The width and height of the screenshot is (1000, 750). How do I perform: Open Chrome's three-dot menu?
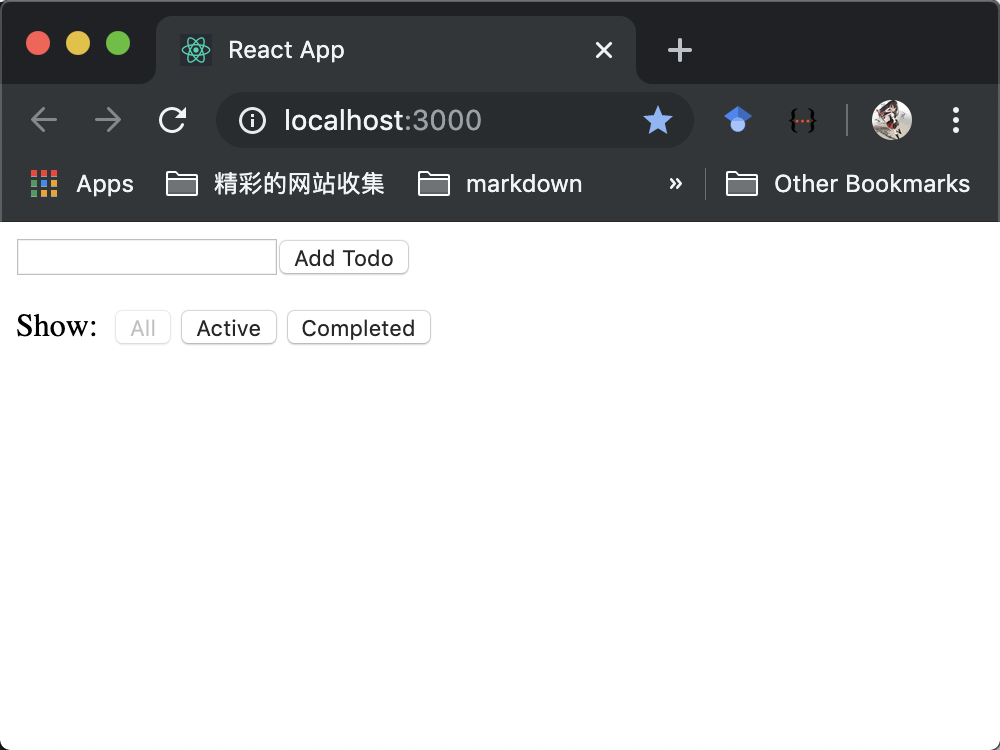pyautogui.click(x=956, y=120)
